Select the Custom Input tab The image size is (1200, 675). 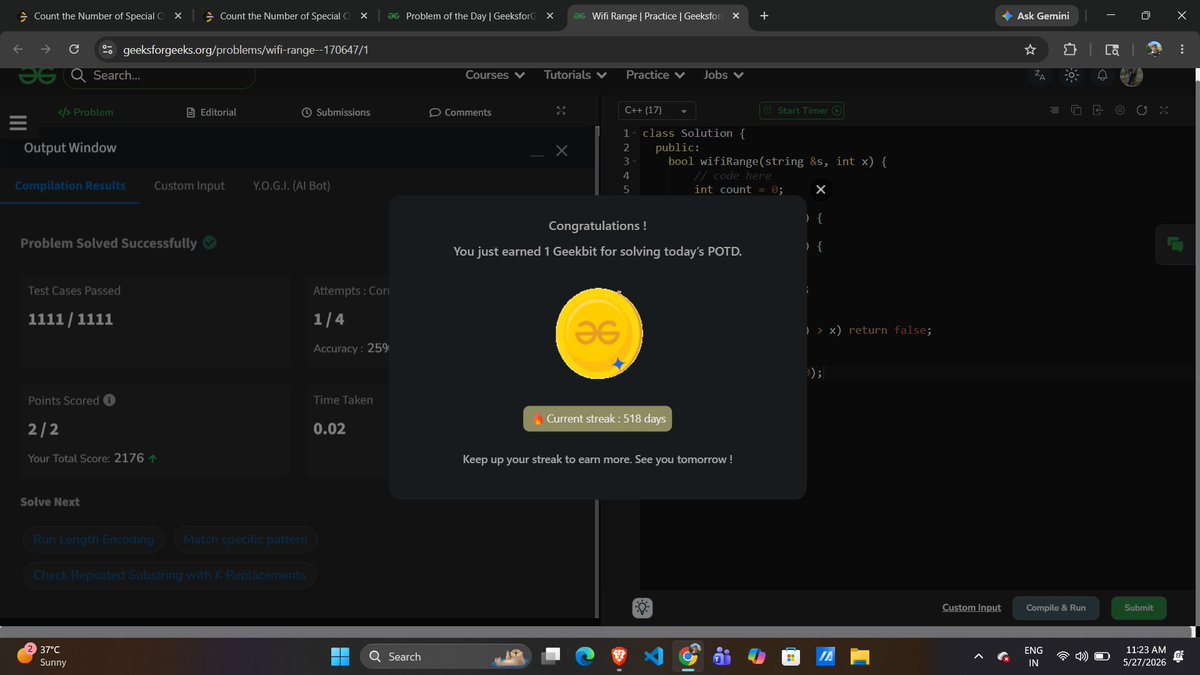point(189,185)
